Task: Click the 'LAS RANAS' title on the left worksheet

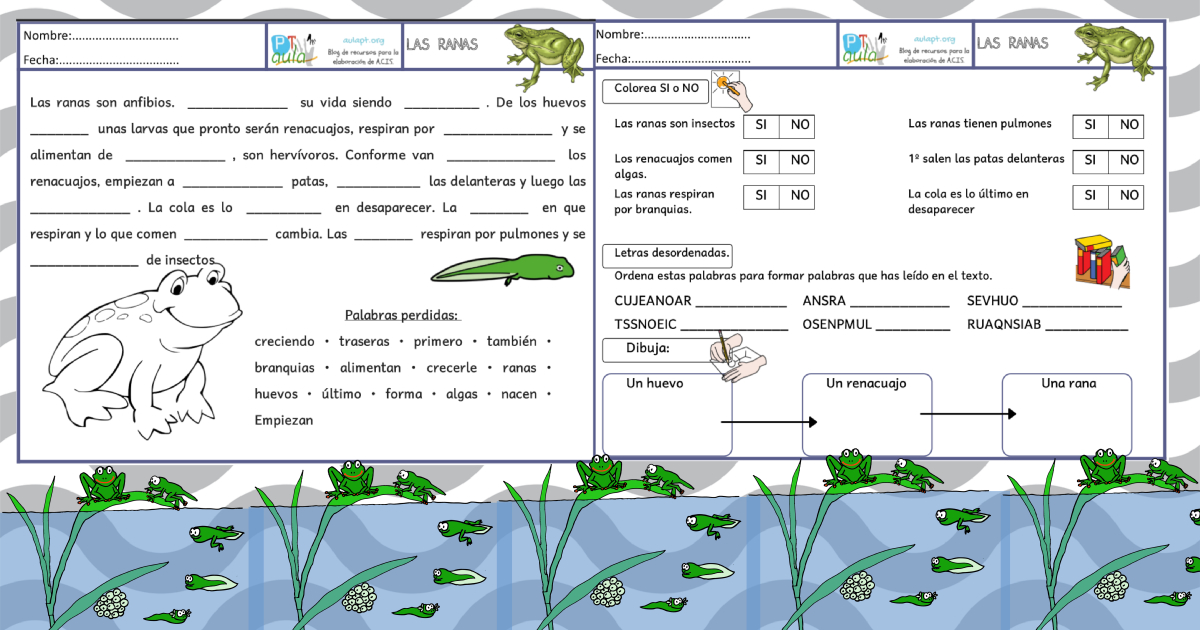Action: point(443,44)
